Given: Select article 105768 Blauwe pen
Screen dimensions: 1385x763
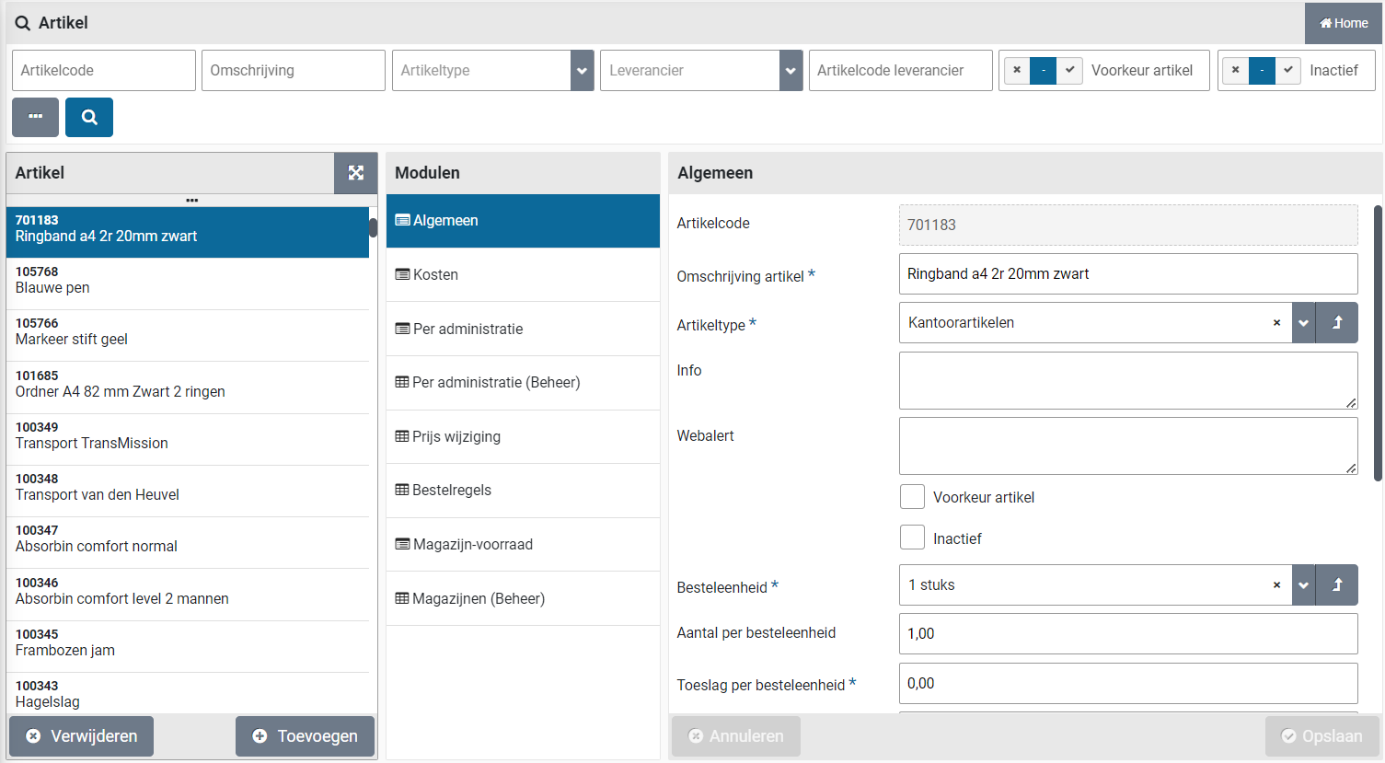Looking at the screenshot, I should tap(188, 280).
